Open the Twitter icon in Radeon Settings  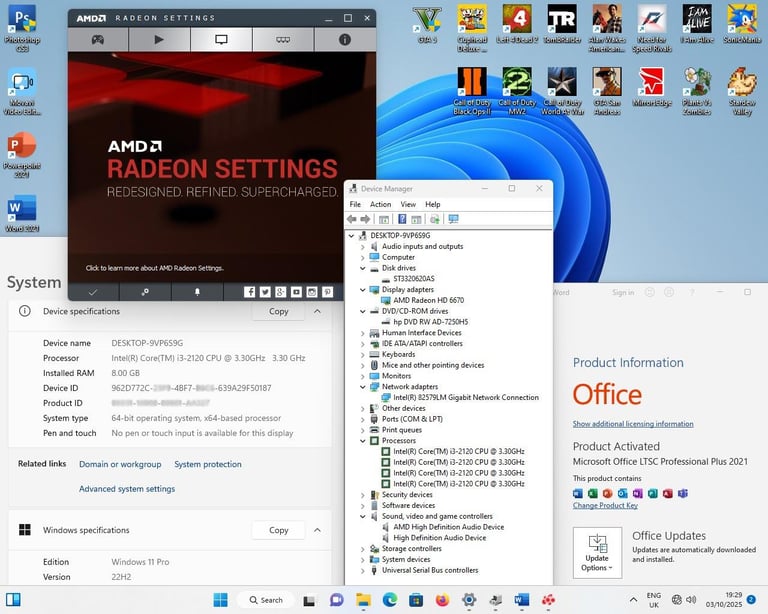265,292
